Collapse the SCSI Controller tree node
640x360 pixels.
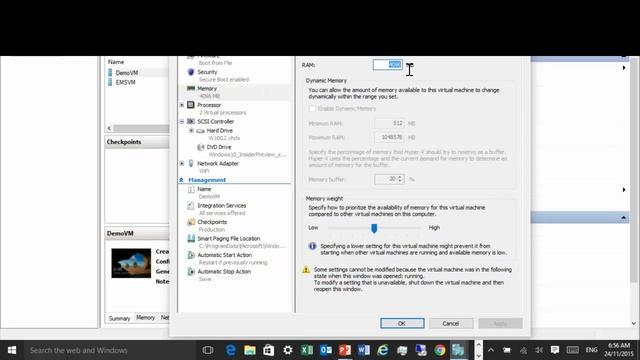tap(182, 121)
